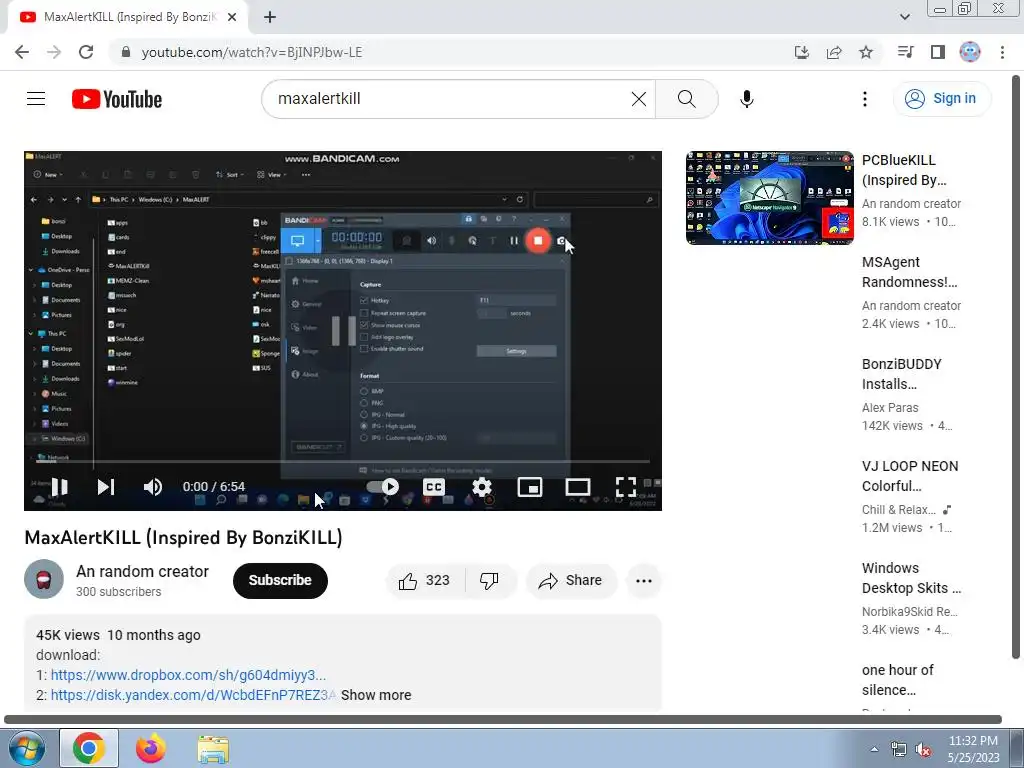Start voice search with the microphone

pos(746,99)
